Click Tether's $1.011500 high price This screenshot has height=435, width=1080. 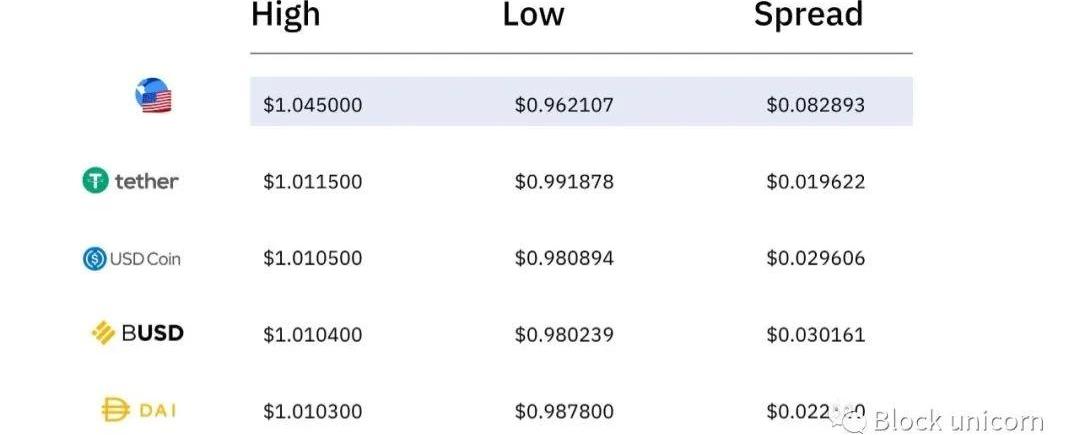(312, 182)
